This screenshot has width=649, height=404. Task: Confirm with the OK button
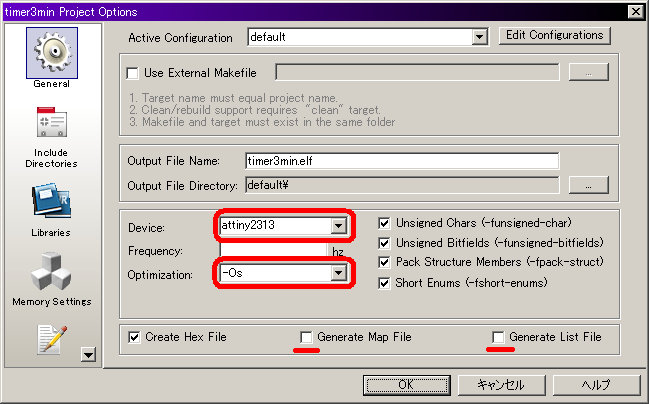pos(406,385)
